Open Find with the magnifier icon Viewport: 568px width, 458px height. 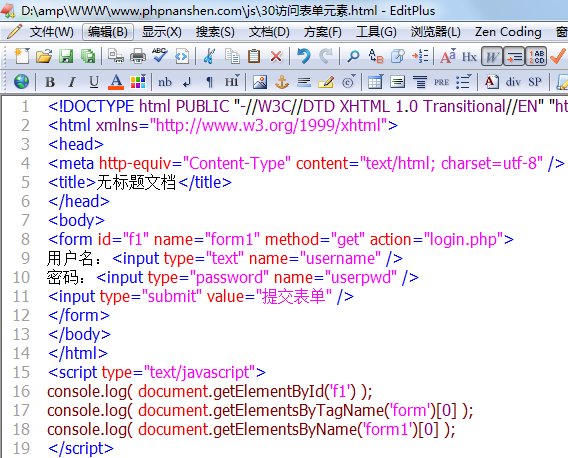click(353, 56)
